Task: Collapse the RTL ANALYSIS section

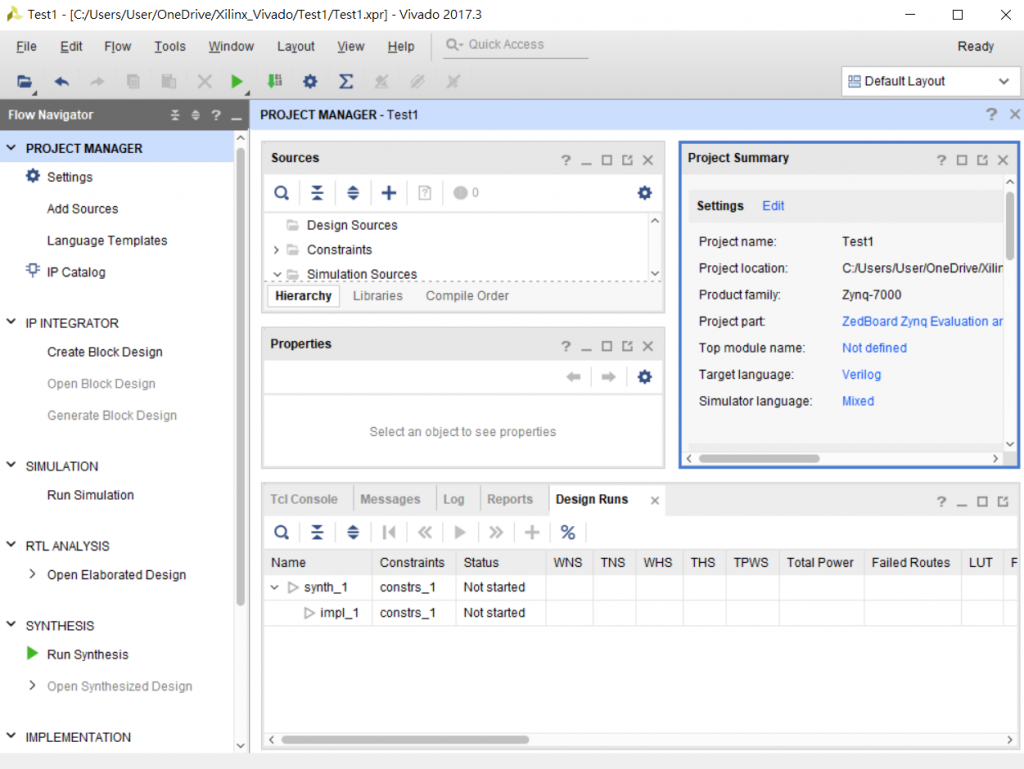Action: (11, 545)
